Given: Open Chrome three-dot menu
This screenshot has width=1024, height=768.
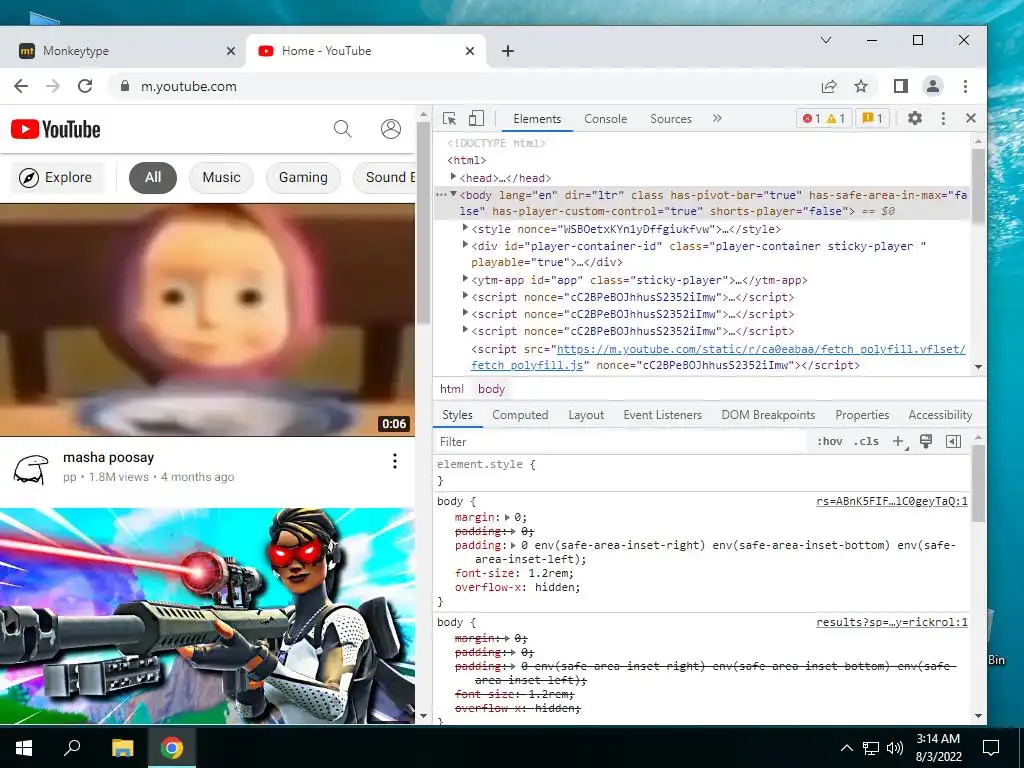Looking at the screenshot, I should point(965,86).
